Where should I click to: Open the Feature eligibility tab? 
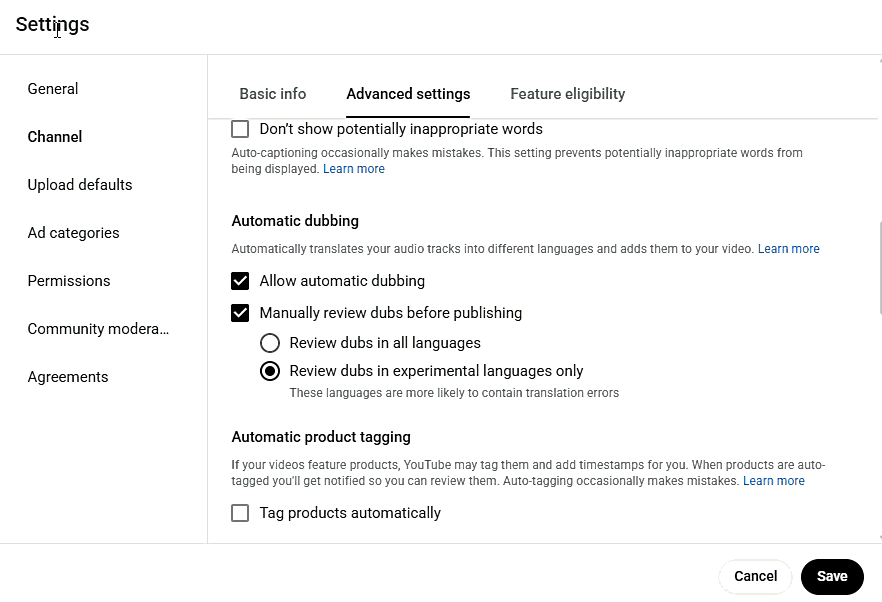567,93
